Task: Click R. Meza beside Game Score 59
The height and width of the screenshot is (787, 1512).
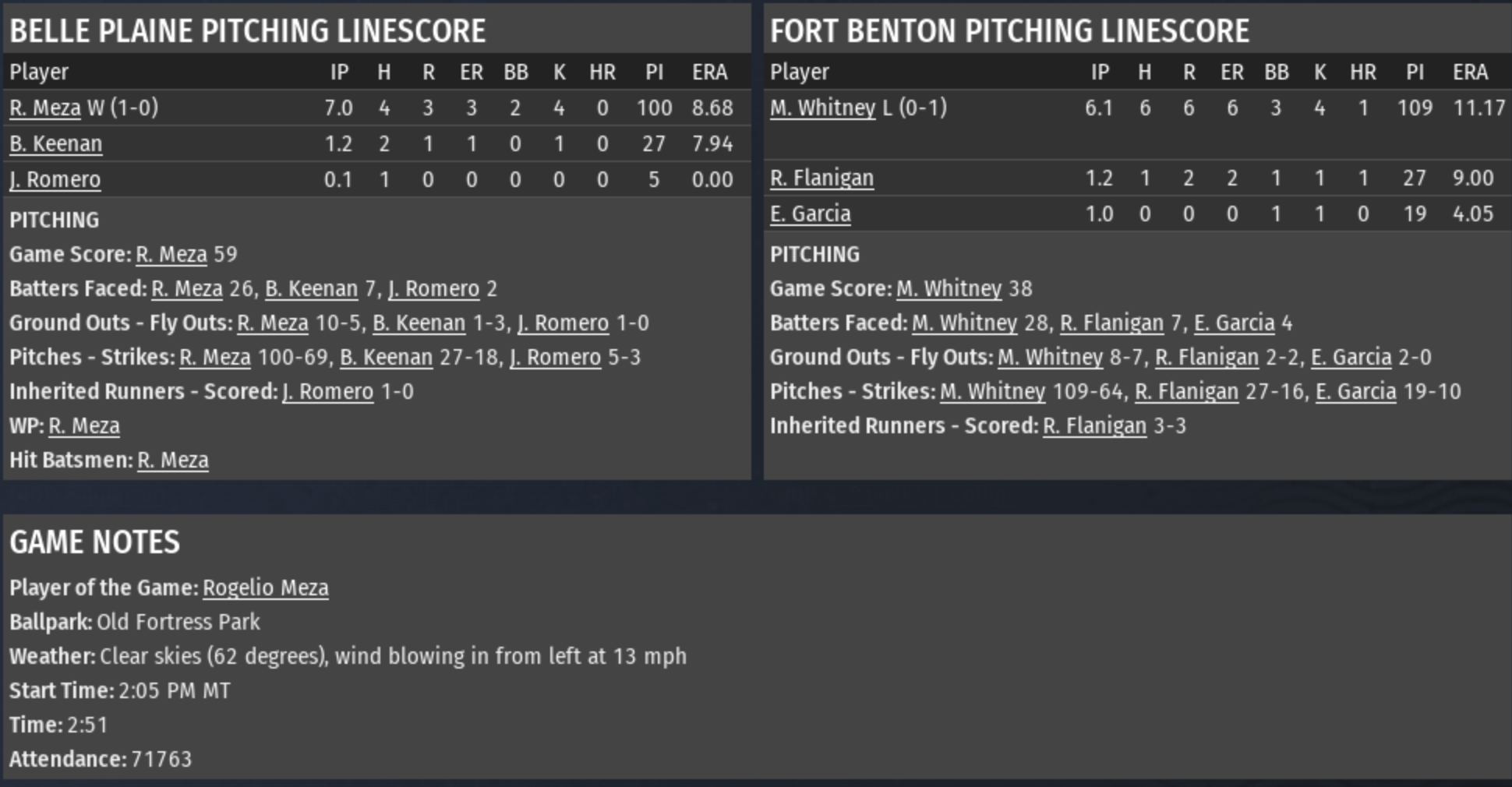Action: [171, 254]
